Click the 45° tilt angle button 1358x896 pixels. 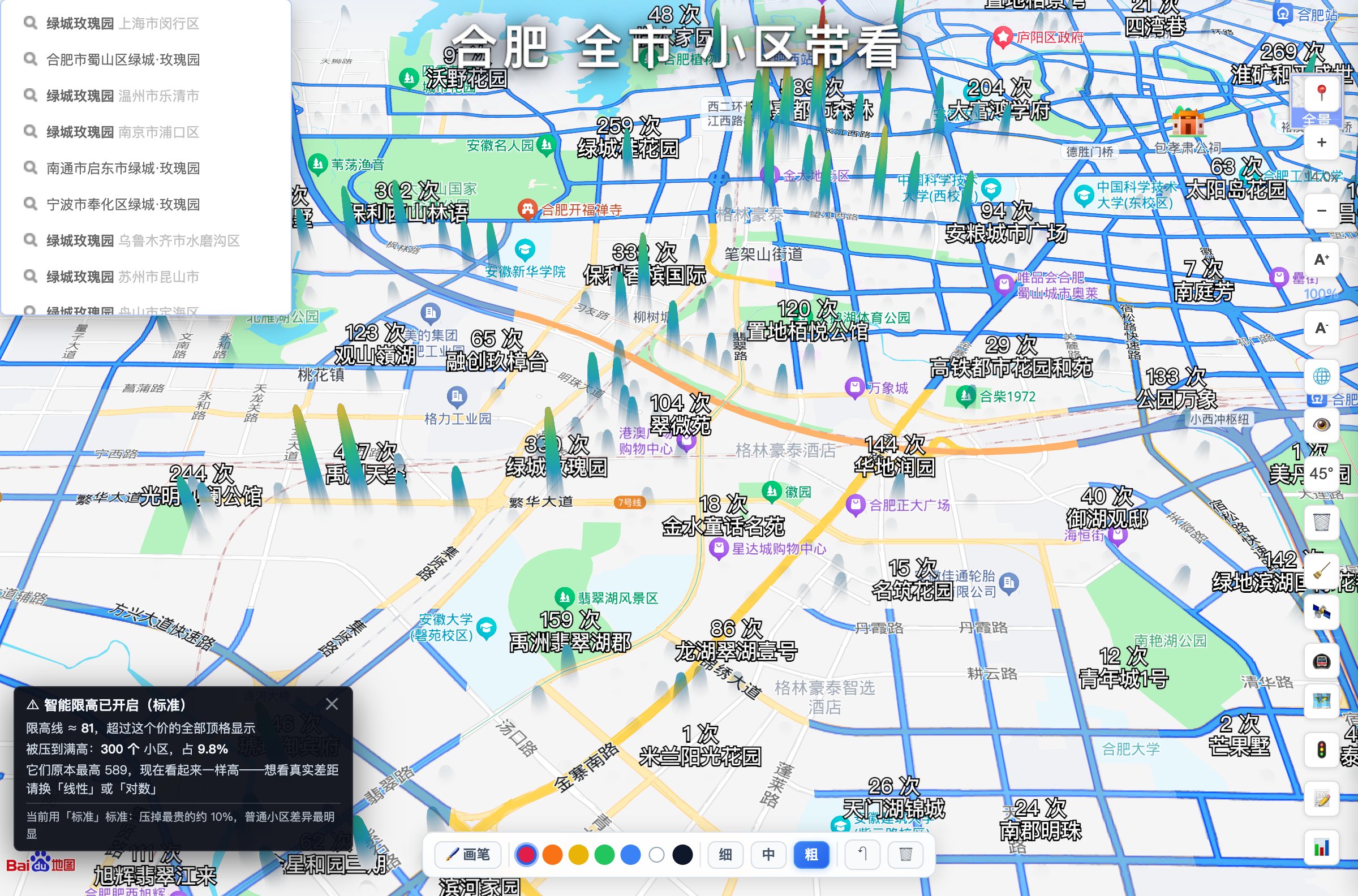pyautogui.click(x=1321, y=473)
